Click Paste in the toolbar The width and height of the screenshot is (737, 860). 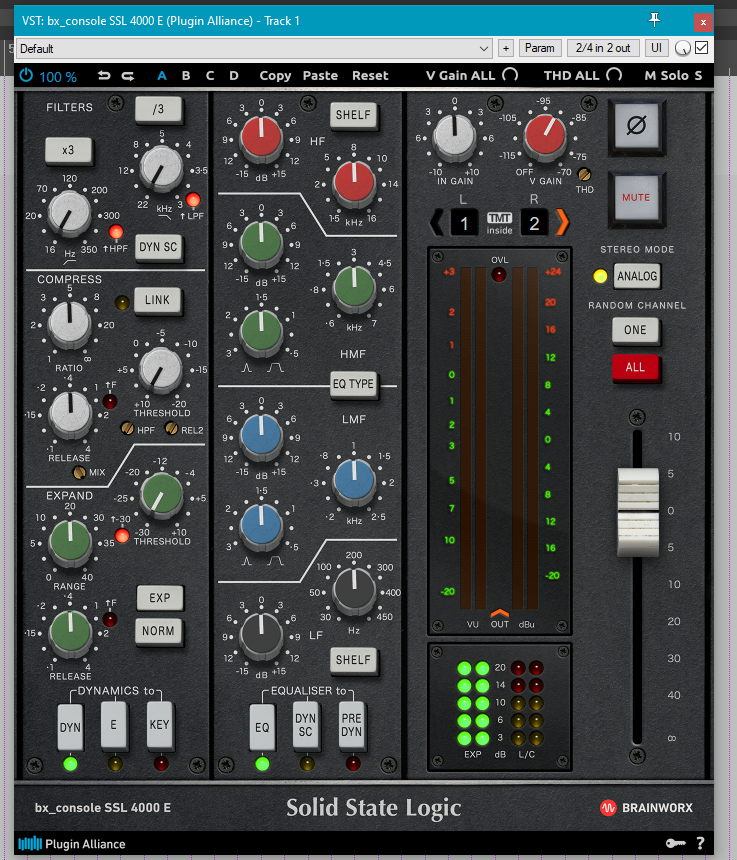(x=320, y=76)
